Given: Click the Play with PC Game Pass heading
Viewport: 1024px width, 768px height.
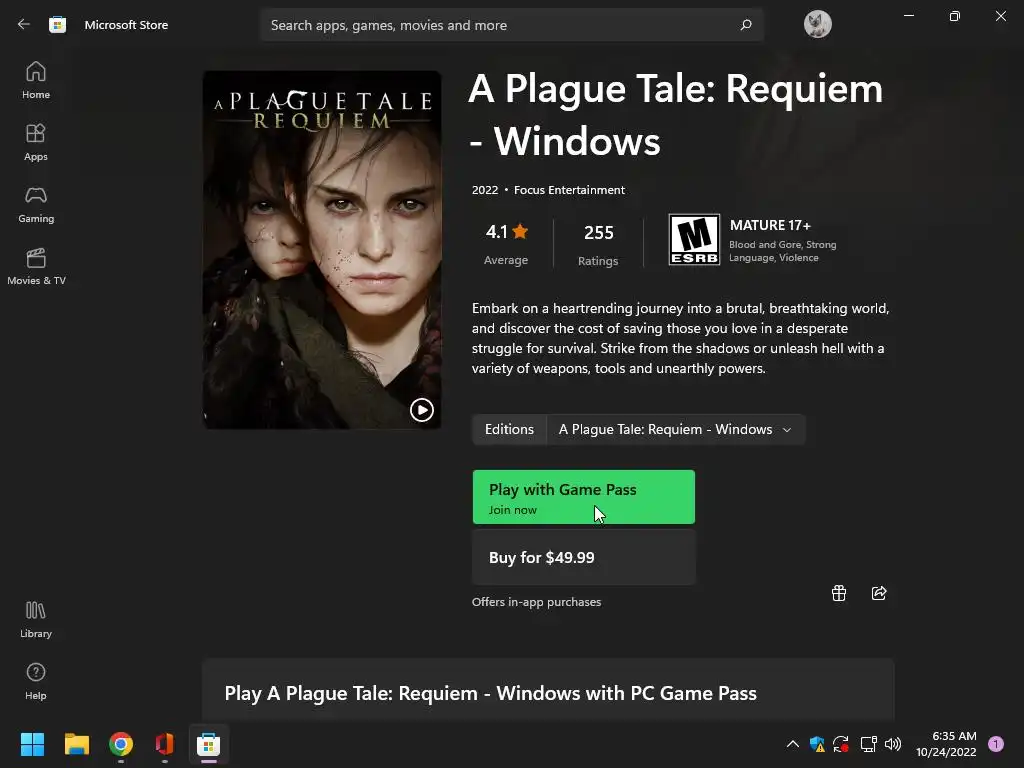Looking at the screenshot, I should pos(490,694).
